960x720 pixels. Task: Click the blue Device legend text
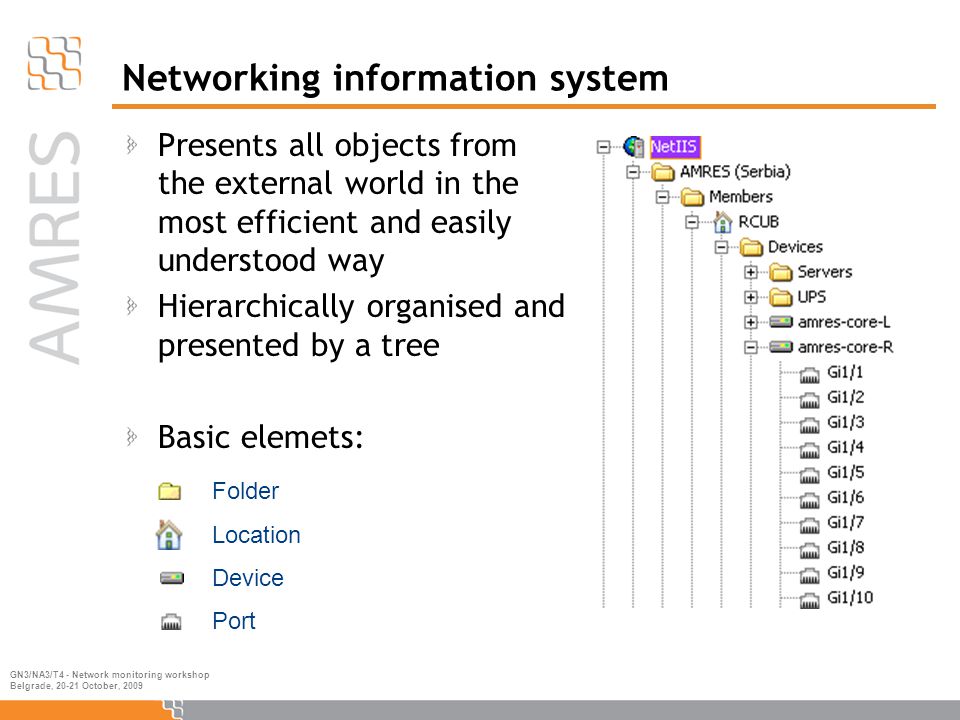click(x=248, y=578)
